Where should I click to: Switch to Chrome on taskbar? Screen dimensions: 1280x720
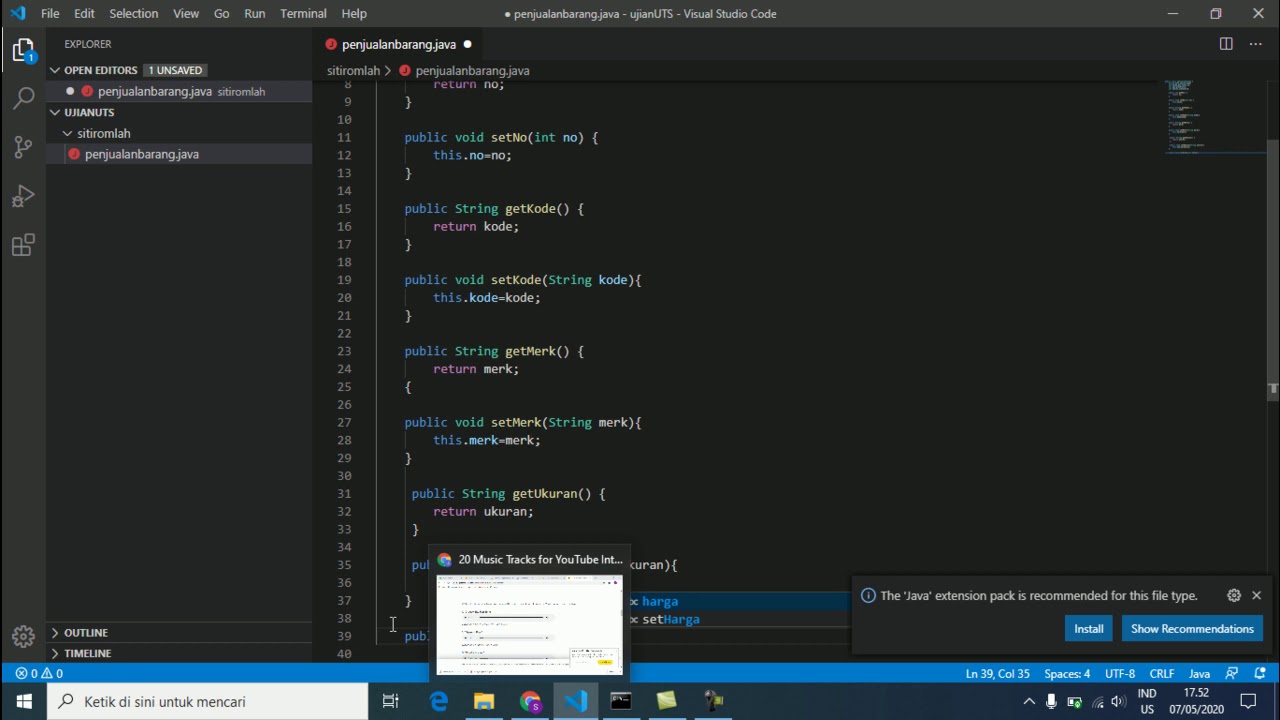coord(530,701)
